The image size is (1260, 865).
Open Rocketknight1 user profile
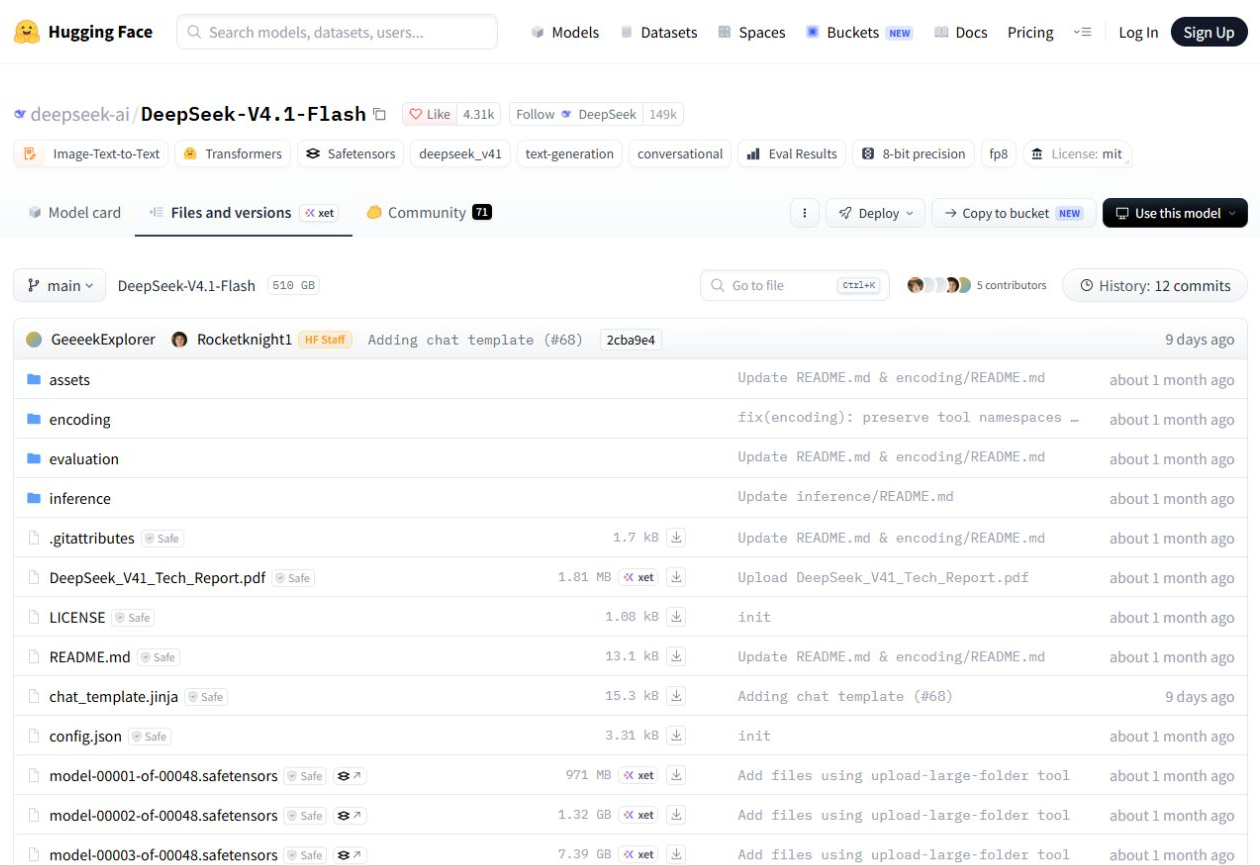tap(244, 339)
